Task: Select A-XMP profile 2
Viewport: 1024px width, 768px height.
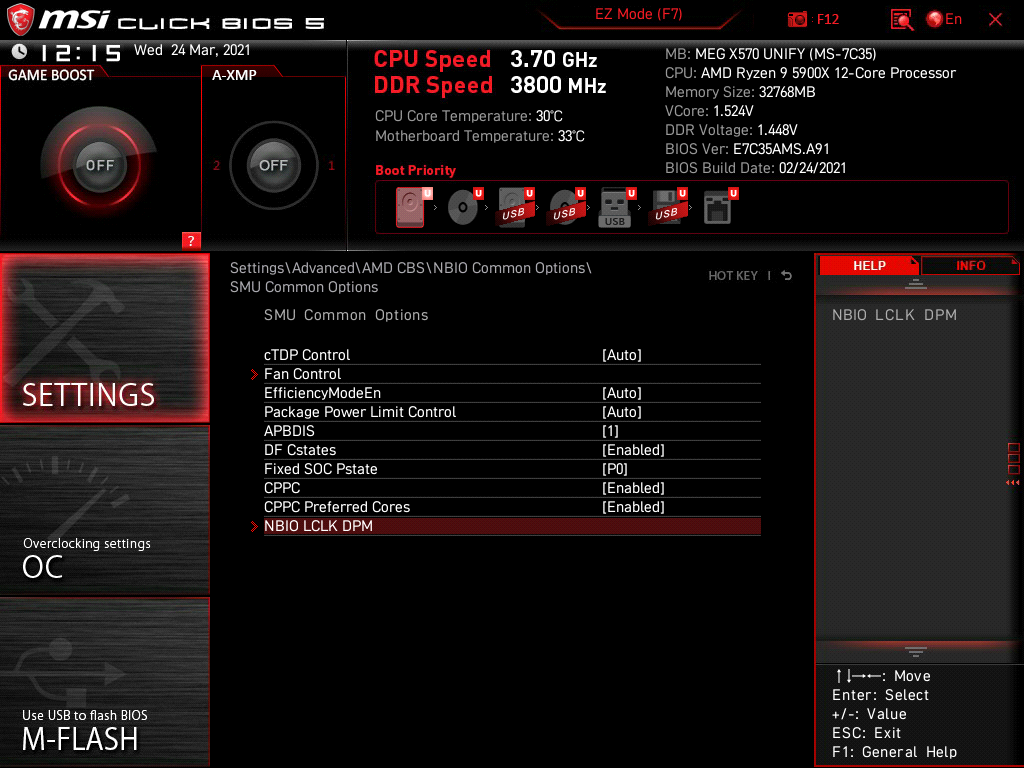Action: [x=217, y=165]
